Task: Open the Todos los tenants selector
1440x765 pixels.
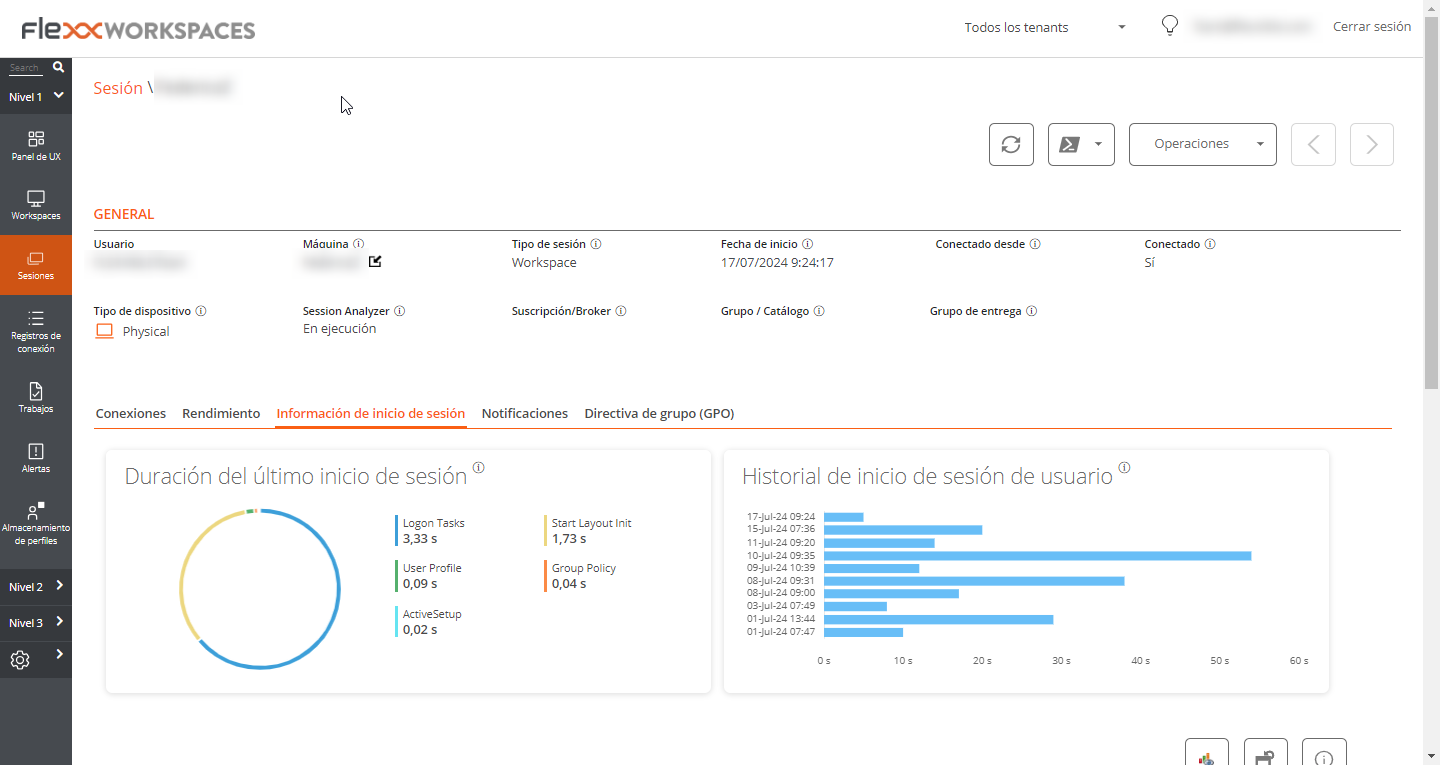Action: pos(1045,27)
